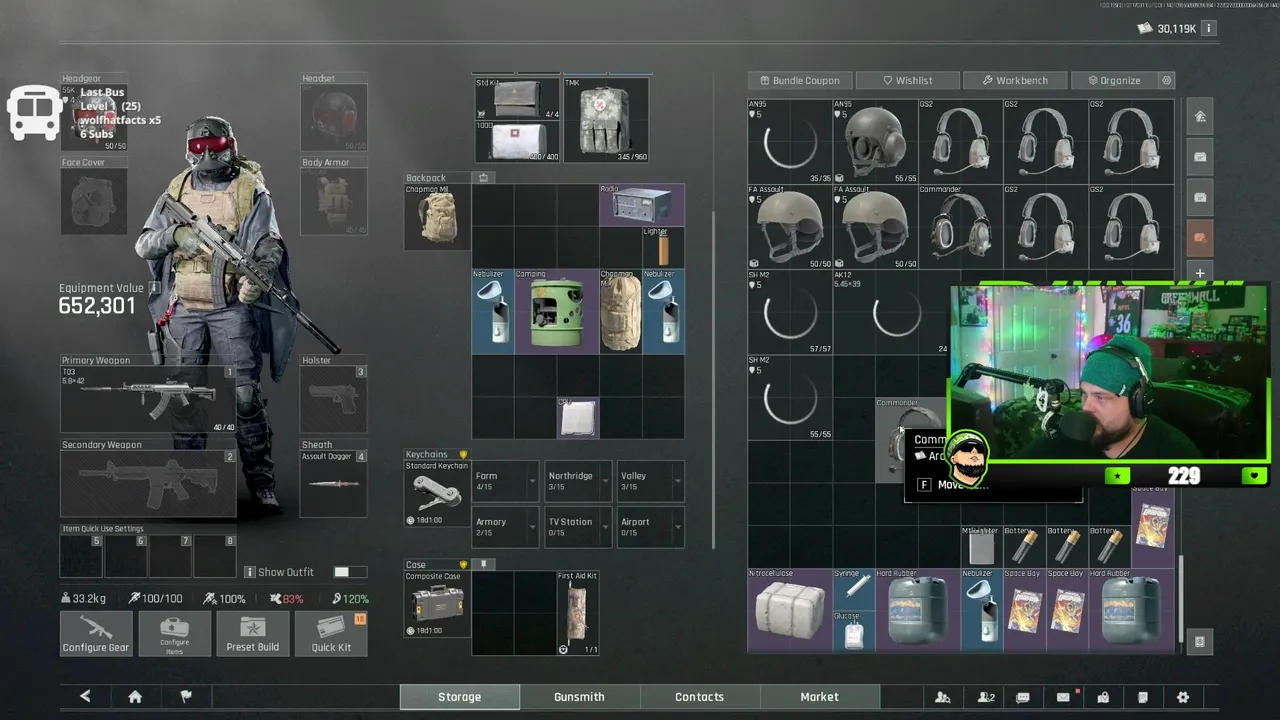Select the Camping stove item in backpack
The image size is (1280, 720).
tap(557, 312)
